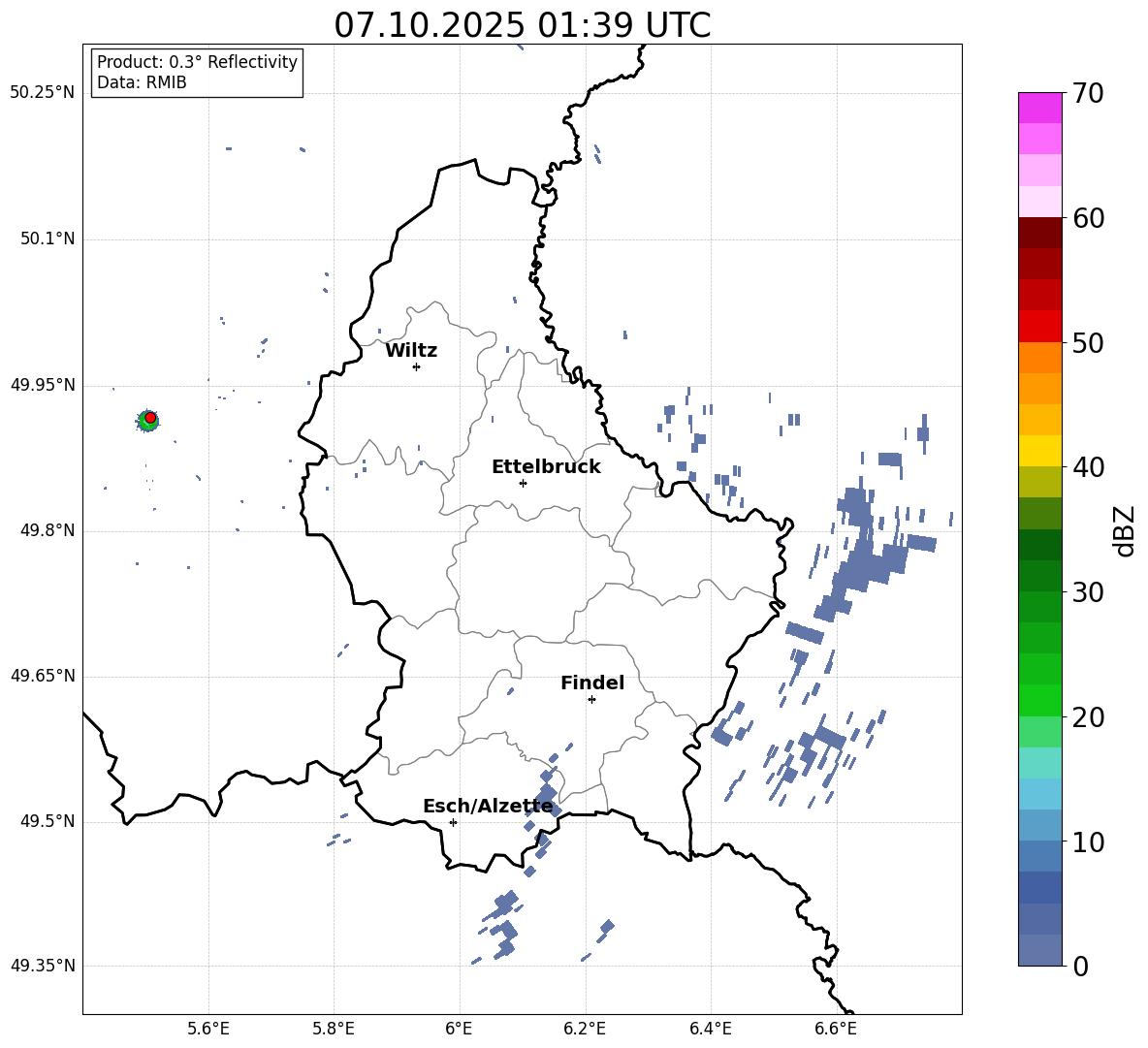Click the colorbar tick value 30
Screen dimensions: 1148x1048
(x=1088, y=592)
